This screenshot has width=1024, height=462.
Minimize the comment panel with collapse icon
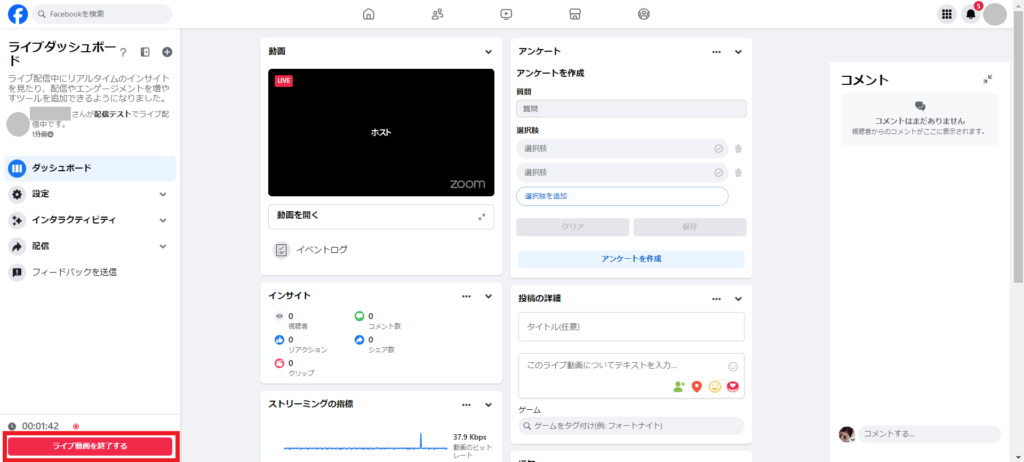[988, 79]
